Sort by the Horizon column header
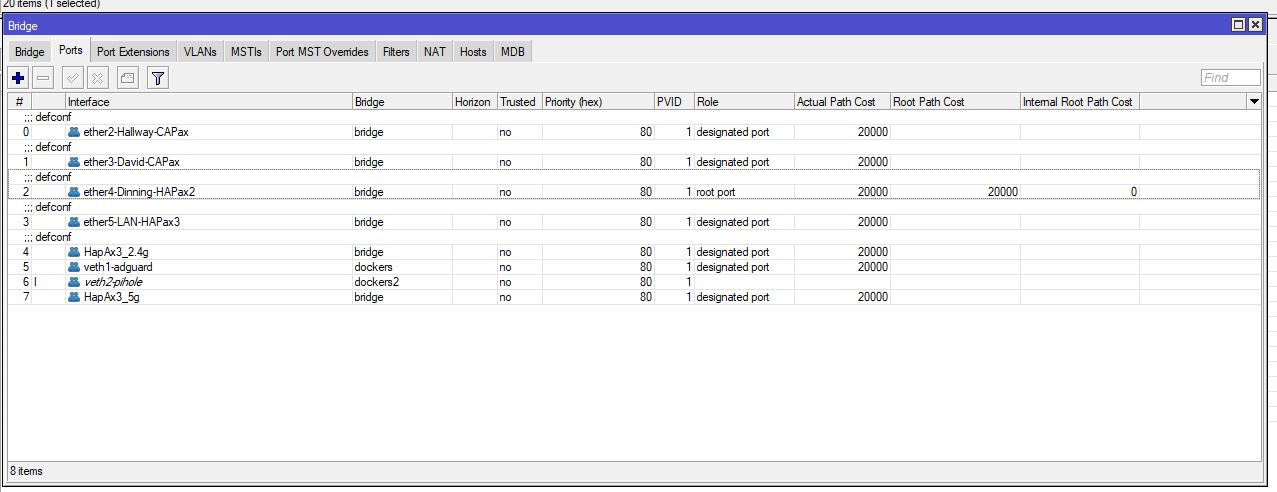Screen dimensions: 1277x492 click(474, 102)
